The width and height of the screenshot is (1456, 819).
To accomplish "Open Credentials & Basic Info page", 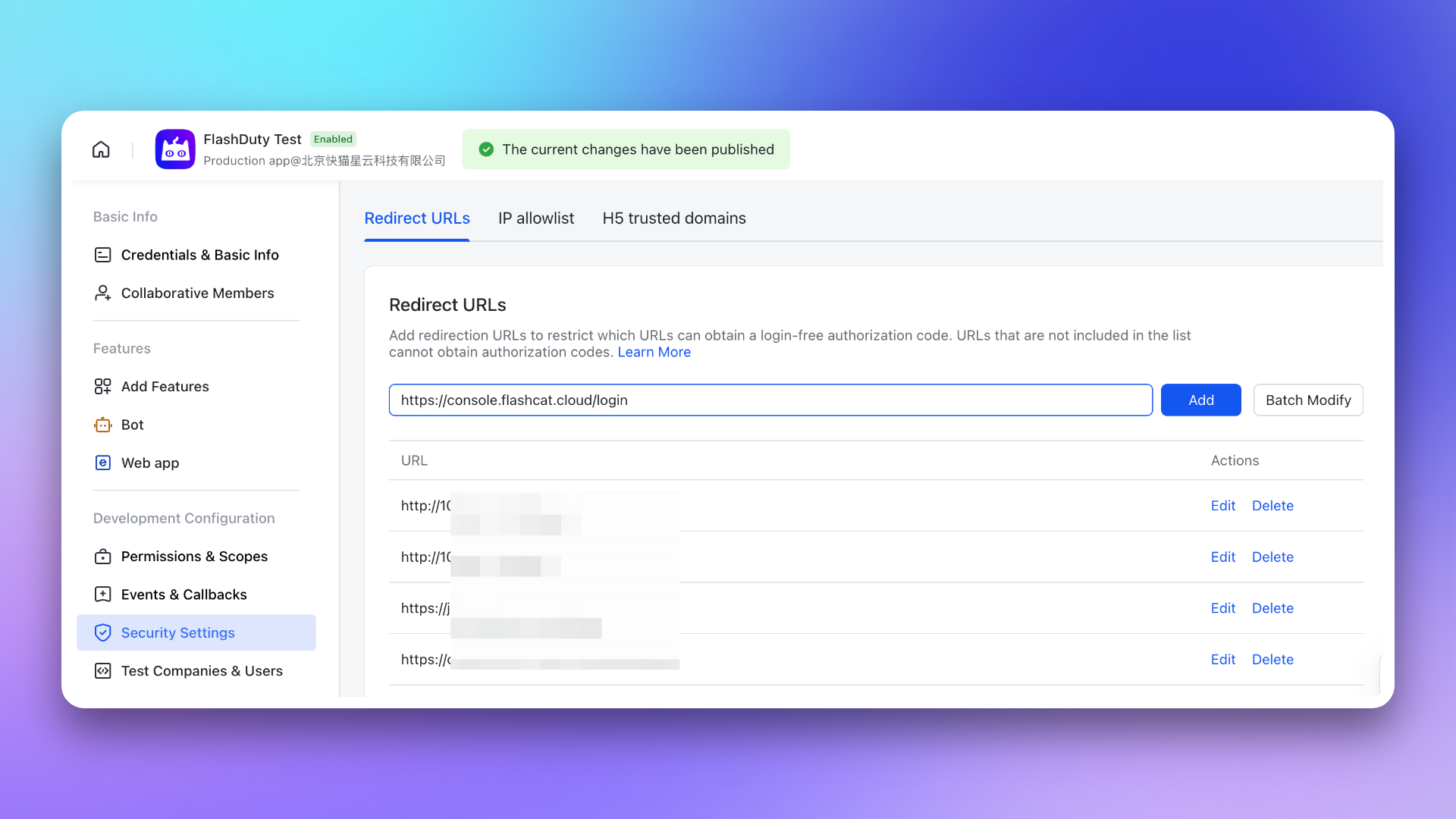I will [199, 255].
